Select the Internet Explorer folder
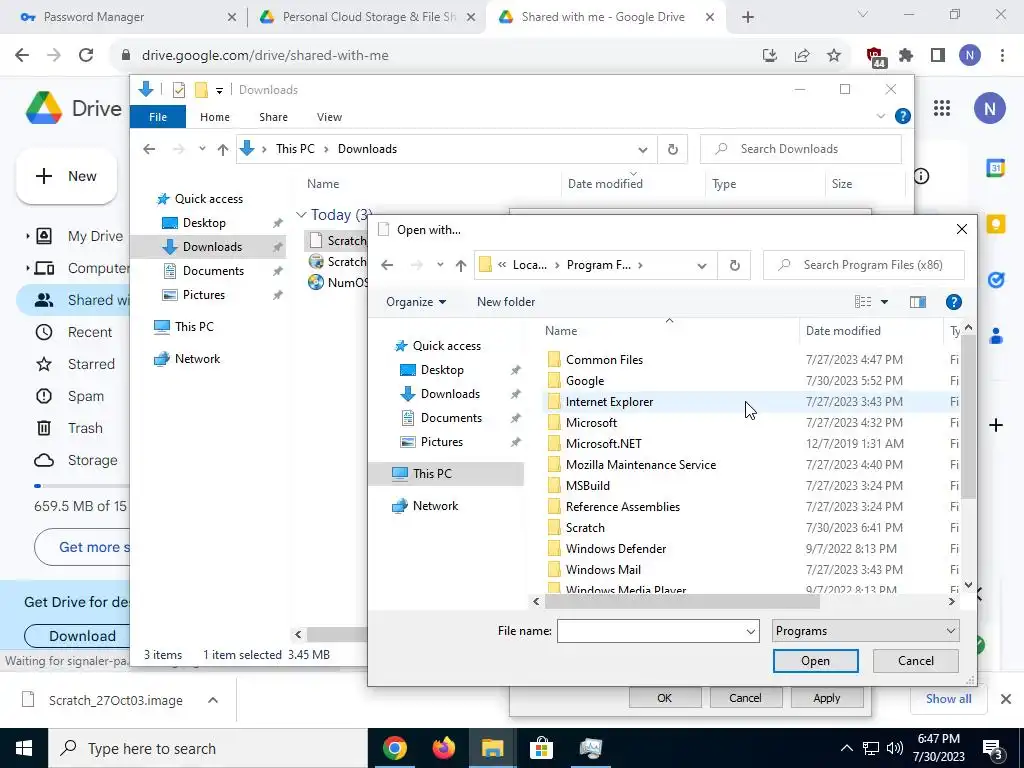The image size is (1024, 768). click(x=609, y=402)
